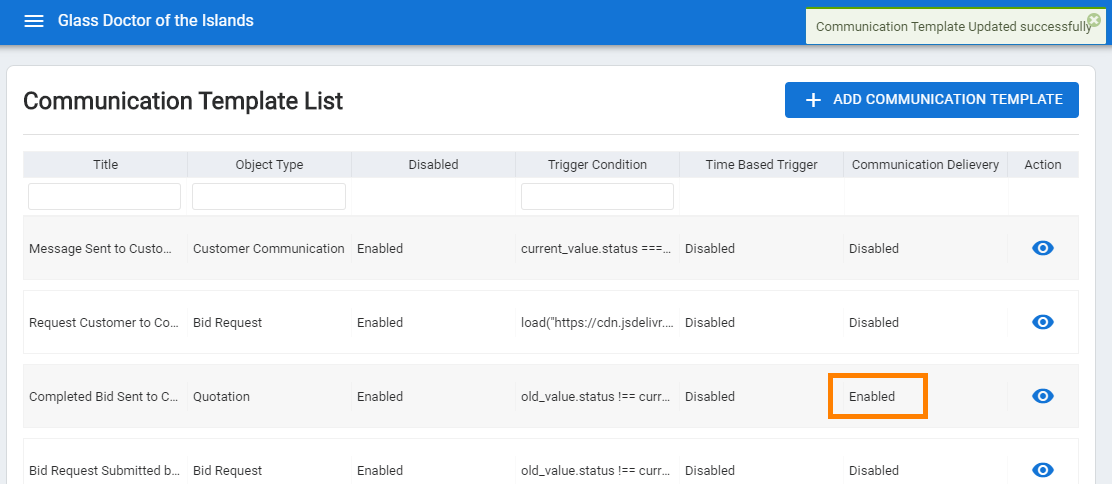Viewport: 1112px width, 484px height.
Task: Sort by the Disabled column header
Action: [x=433, y=165]
